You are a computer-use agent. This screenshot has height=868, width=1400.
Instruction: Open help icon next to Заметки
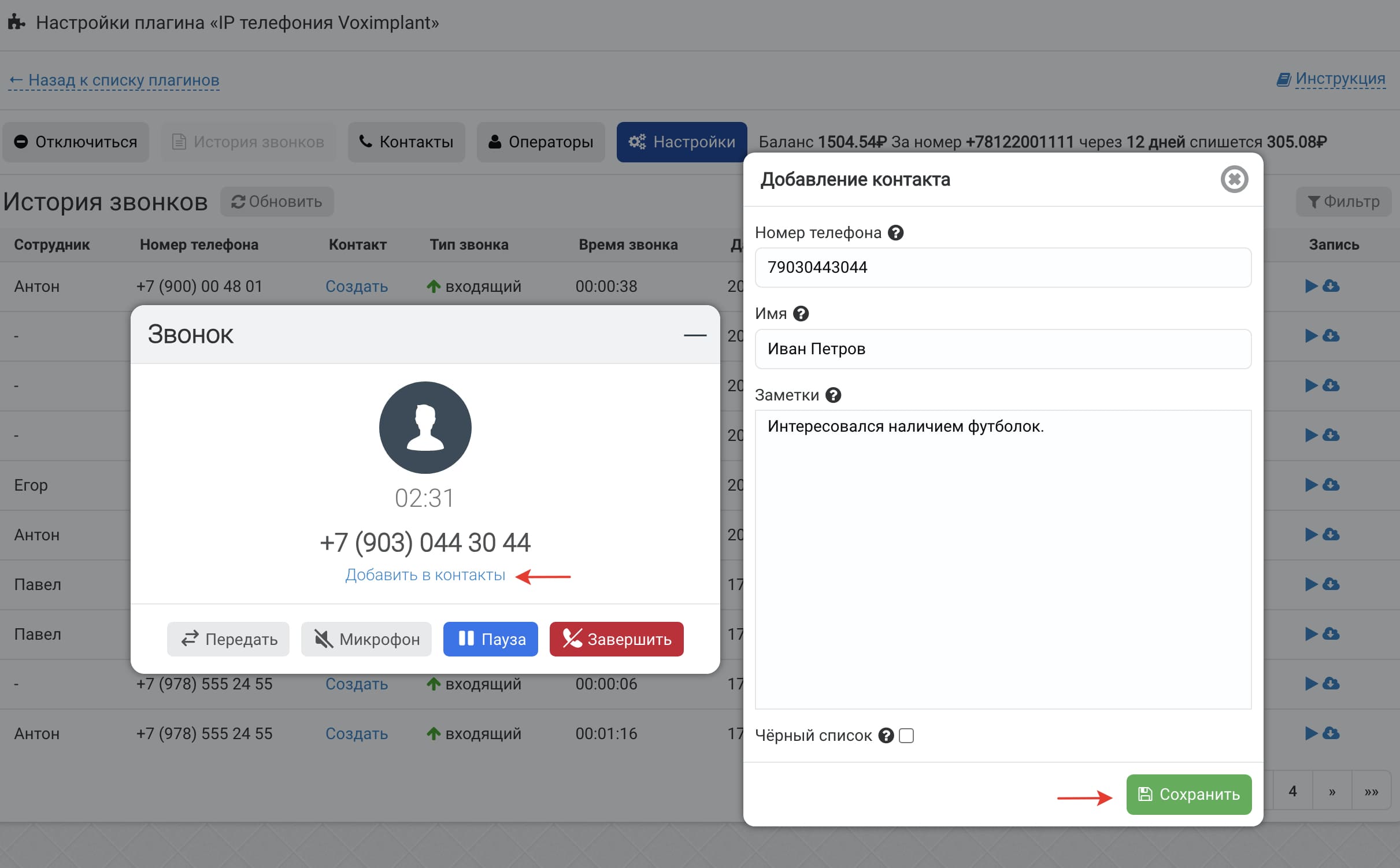pyautogui.click(x=833, y=395)
